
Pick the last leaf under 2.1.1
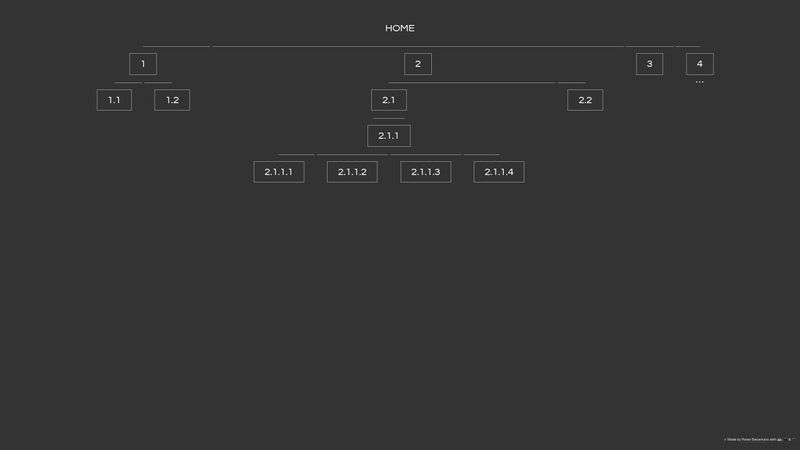pyautogui.click(x=499, y=172)
